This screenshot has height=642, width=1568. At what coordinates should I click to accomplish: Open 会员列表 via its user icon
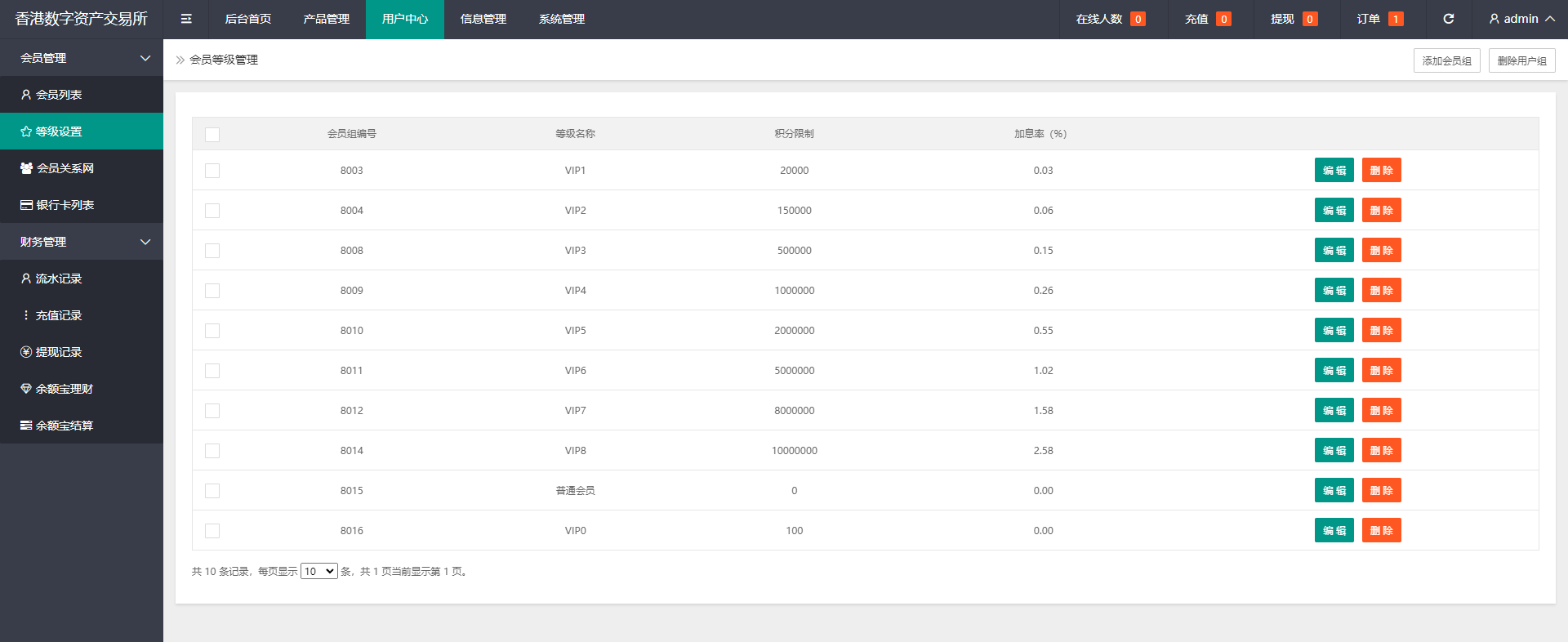(x=26, y=95)
